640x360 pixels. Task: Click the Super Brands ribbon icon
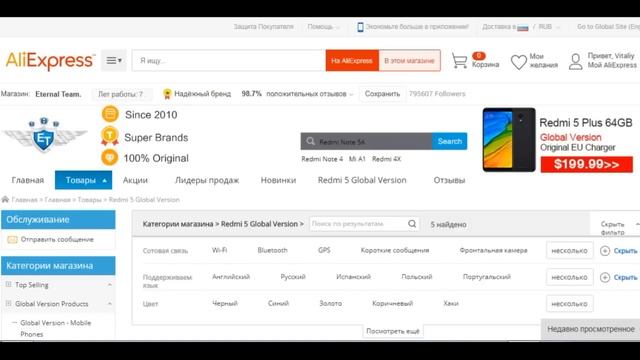point(109,136)
